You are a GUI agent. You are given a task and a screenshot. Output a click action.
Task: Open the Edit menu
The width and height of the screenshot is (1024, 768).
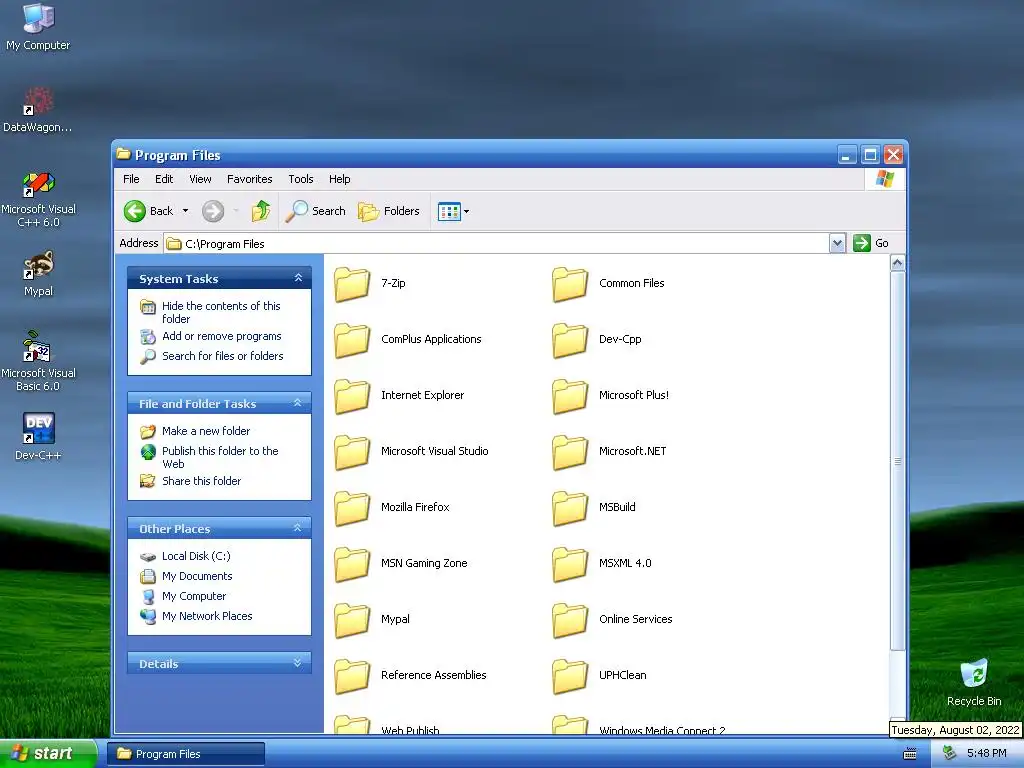pyautogui.click(x=164, y=179)
